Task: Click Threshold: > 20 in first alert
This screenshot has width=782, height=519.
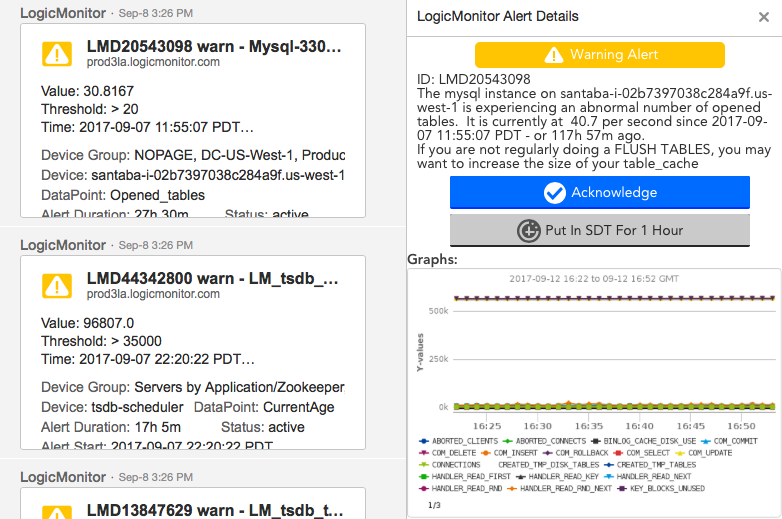Action: 90,109
